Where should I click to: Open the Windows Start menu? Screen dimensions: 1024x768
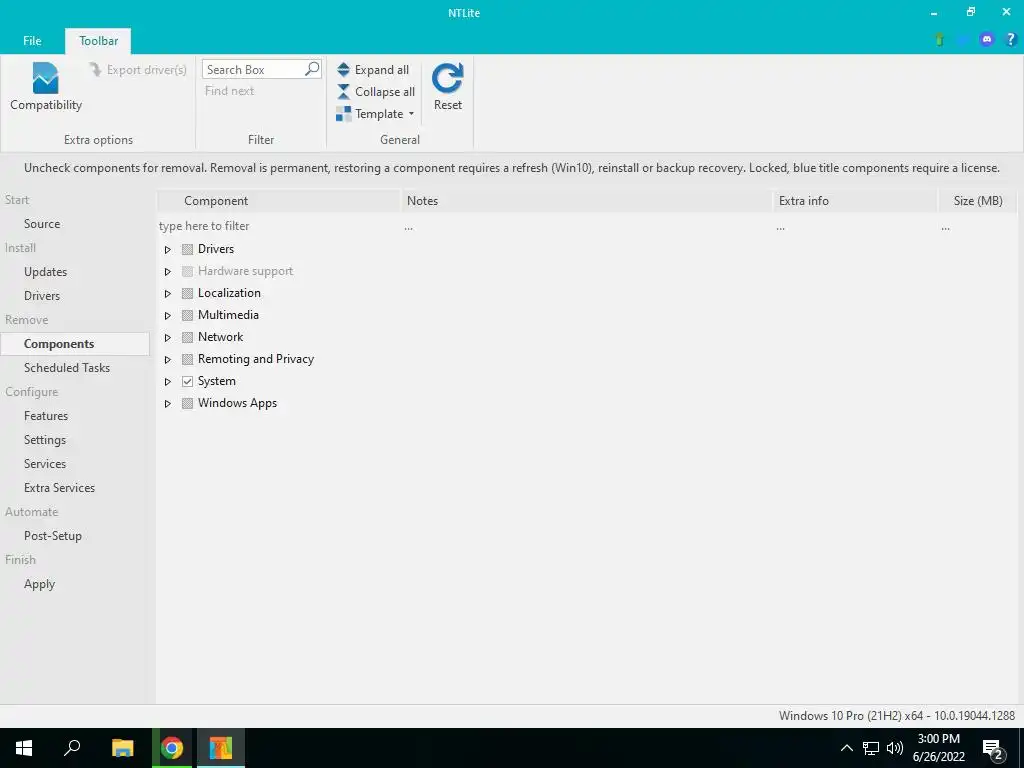click(24, 748)
